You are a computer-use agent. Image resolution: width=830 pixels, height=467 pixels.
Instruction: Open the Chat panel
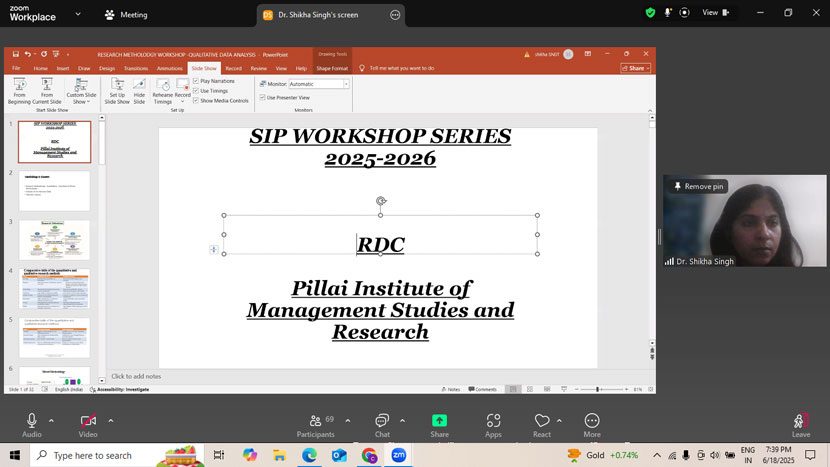point(381,421)
